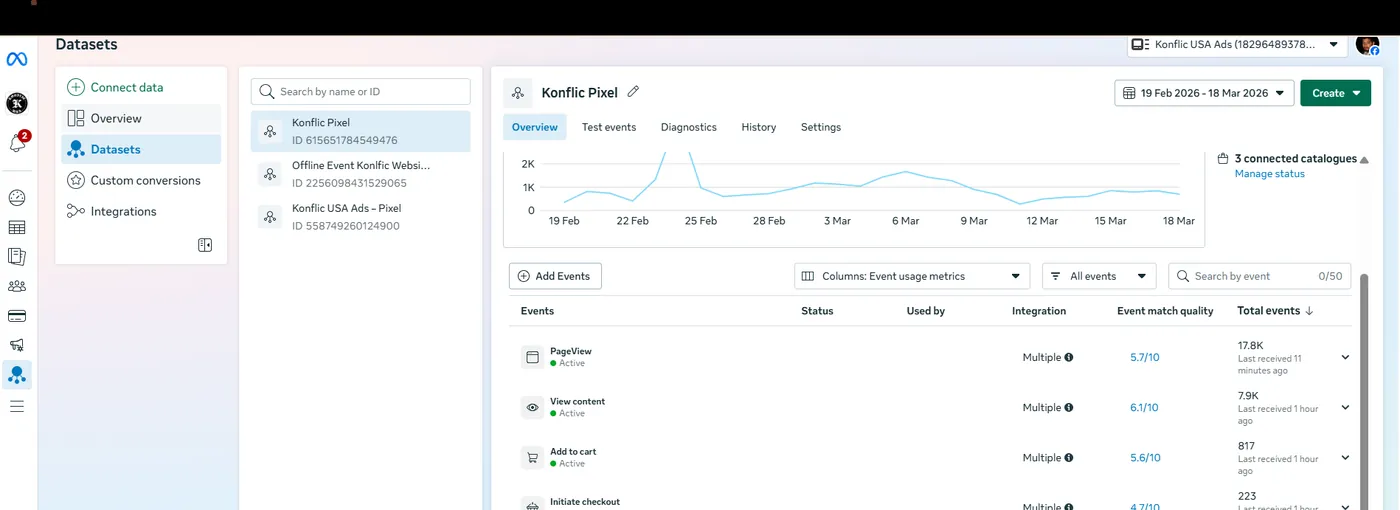
Task: Expand the Add to cart row chevron
Action: (x=1345, y=457)
